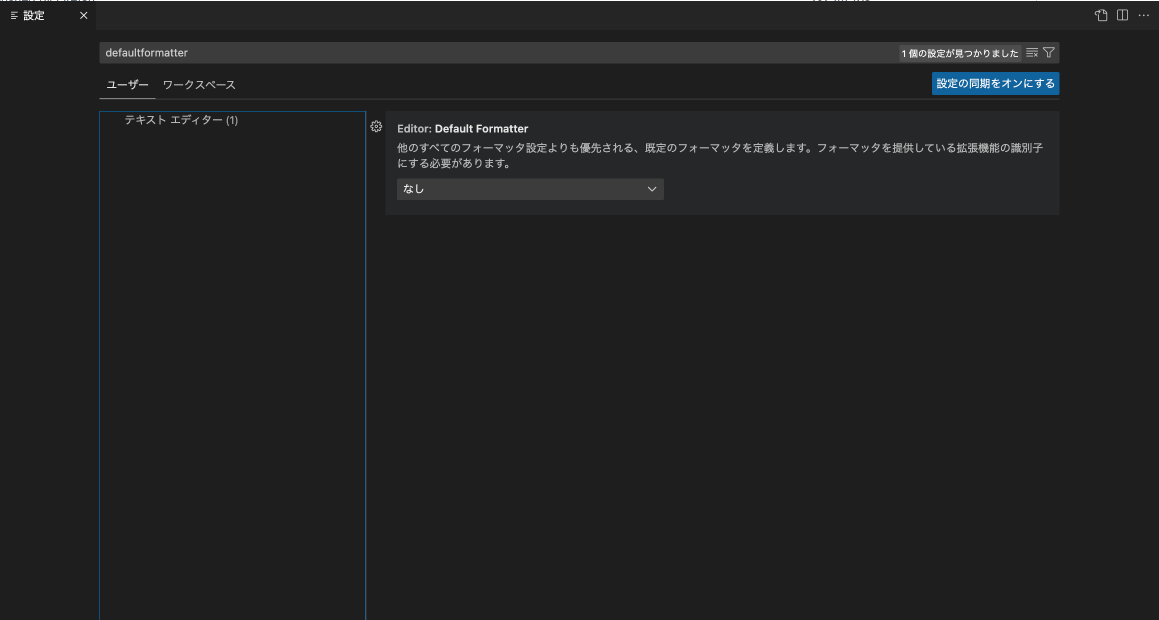The height and width of the screenshot is (620, 1159).
Task: Clear settings search input using clear icon
Action: [x=1032, y=51]
